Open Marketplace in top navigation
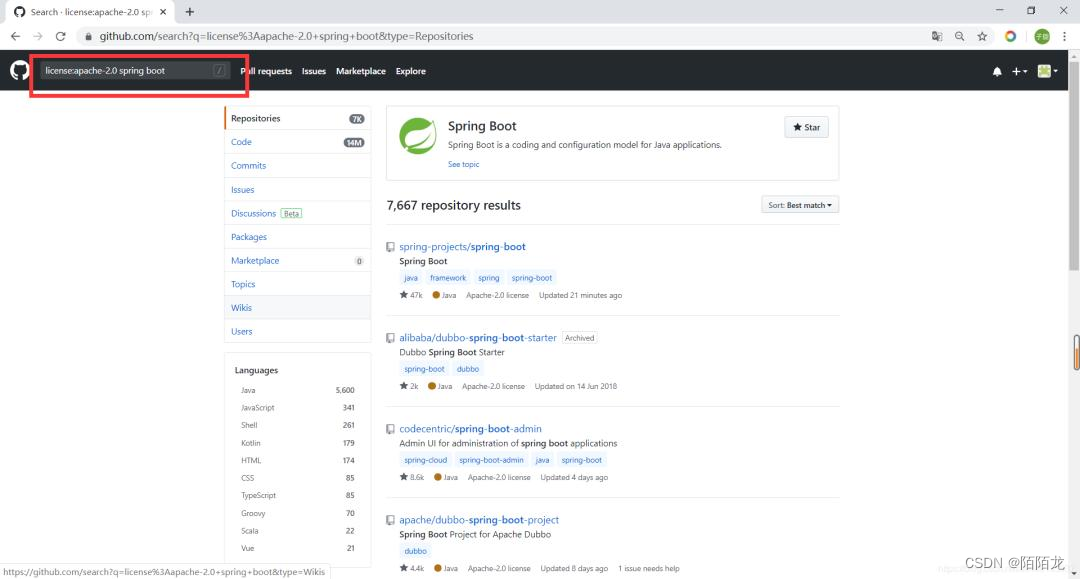Image resolution: width=1080 pixels, height=579 pixels. [x=360, y=71]
